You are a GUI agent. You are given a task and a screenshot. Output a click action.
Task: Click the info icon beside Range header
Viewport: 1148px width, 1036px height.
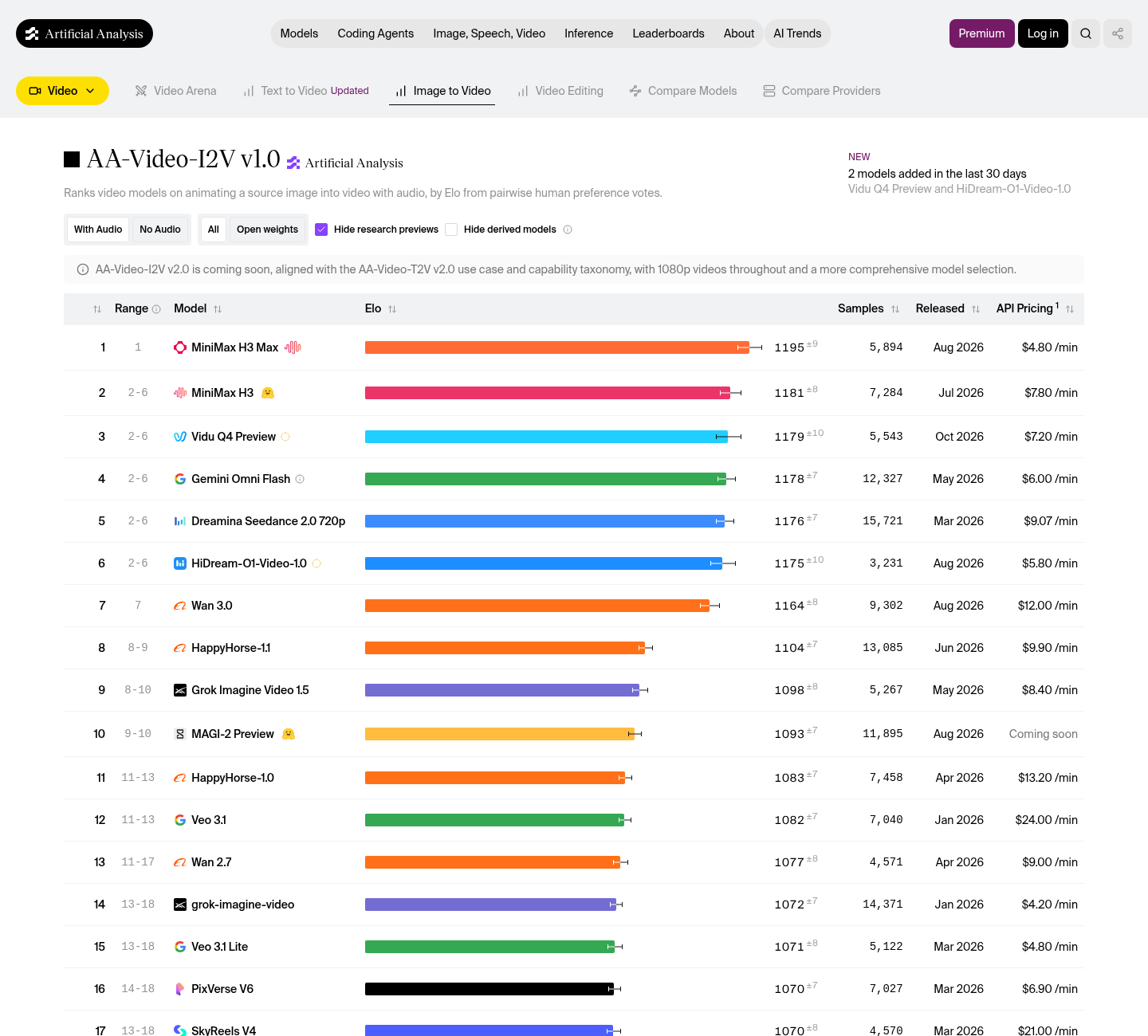click(x=156, y=309)
